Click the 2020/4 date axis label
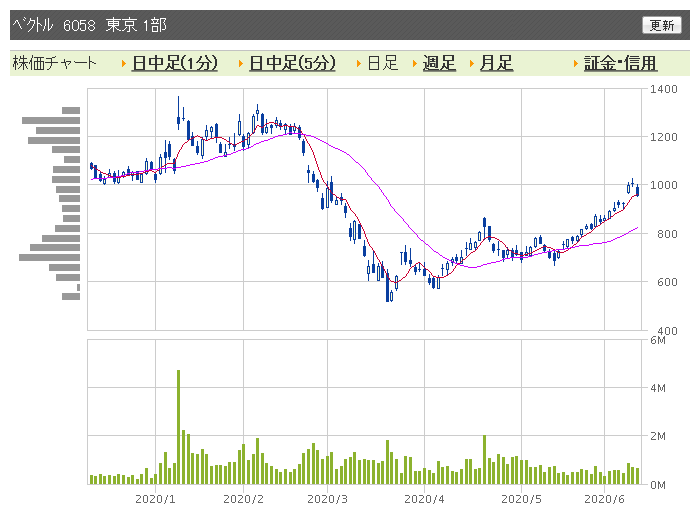This screenshot has height=519, width=700. click(424, 499)
